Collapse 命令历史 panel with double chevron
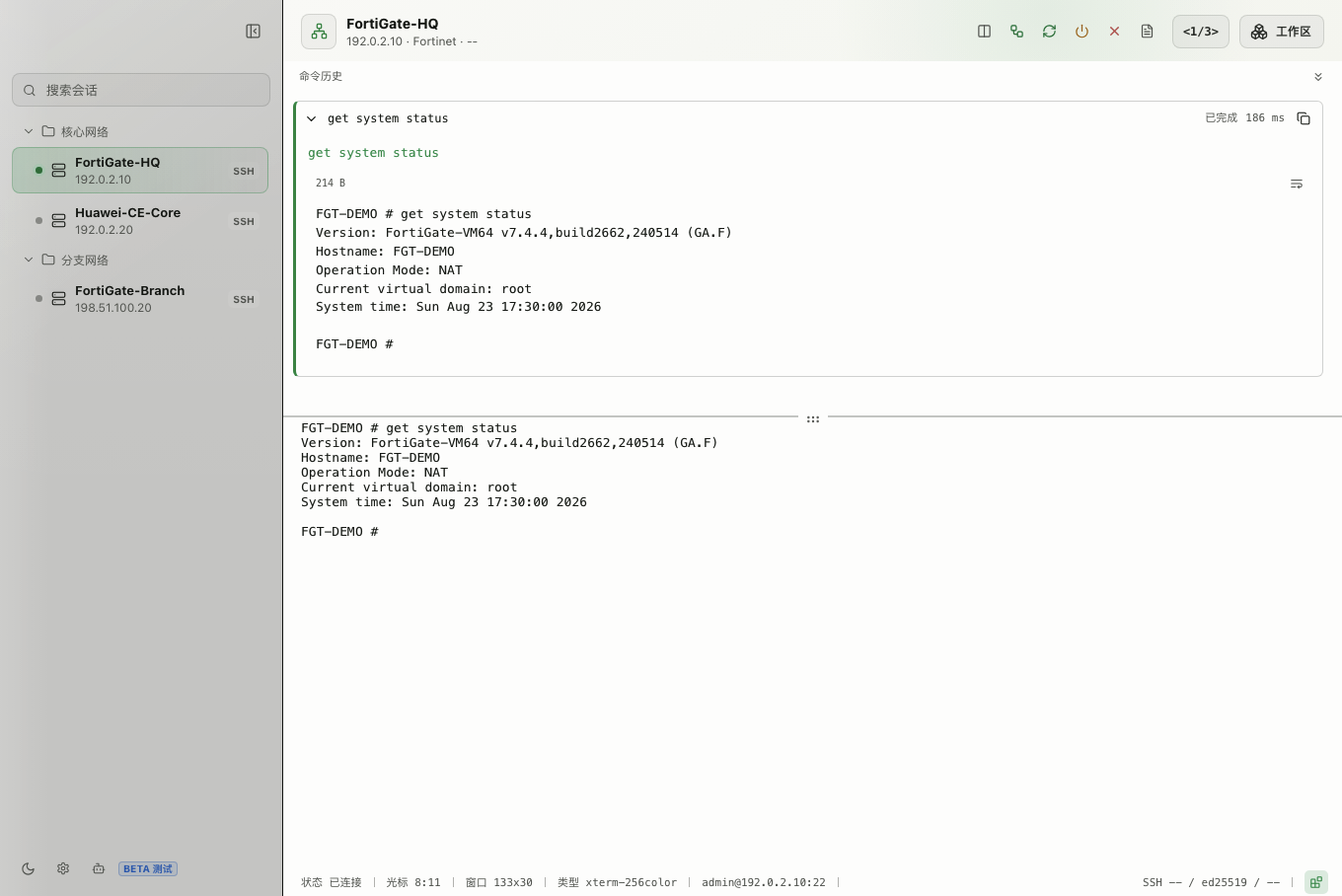Viewport: 1342px width, 896px height. pyautogui.click(x=1318, y=77)
